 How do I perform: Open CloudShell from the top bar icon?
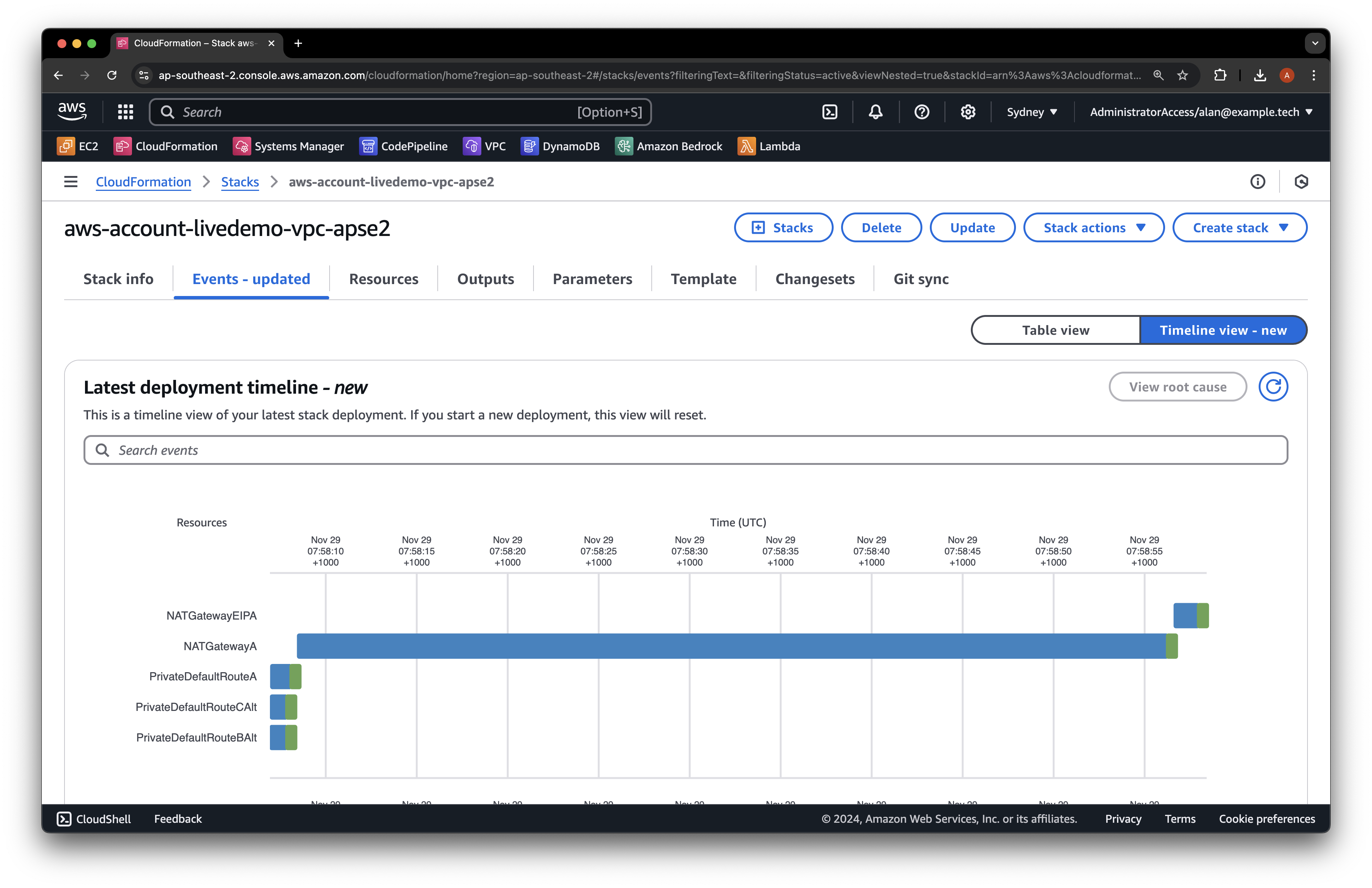click(829, 112)
